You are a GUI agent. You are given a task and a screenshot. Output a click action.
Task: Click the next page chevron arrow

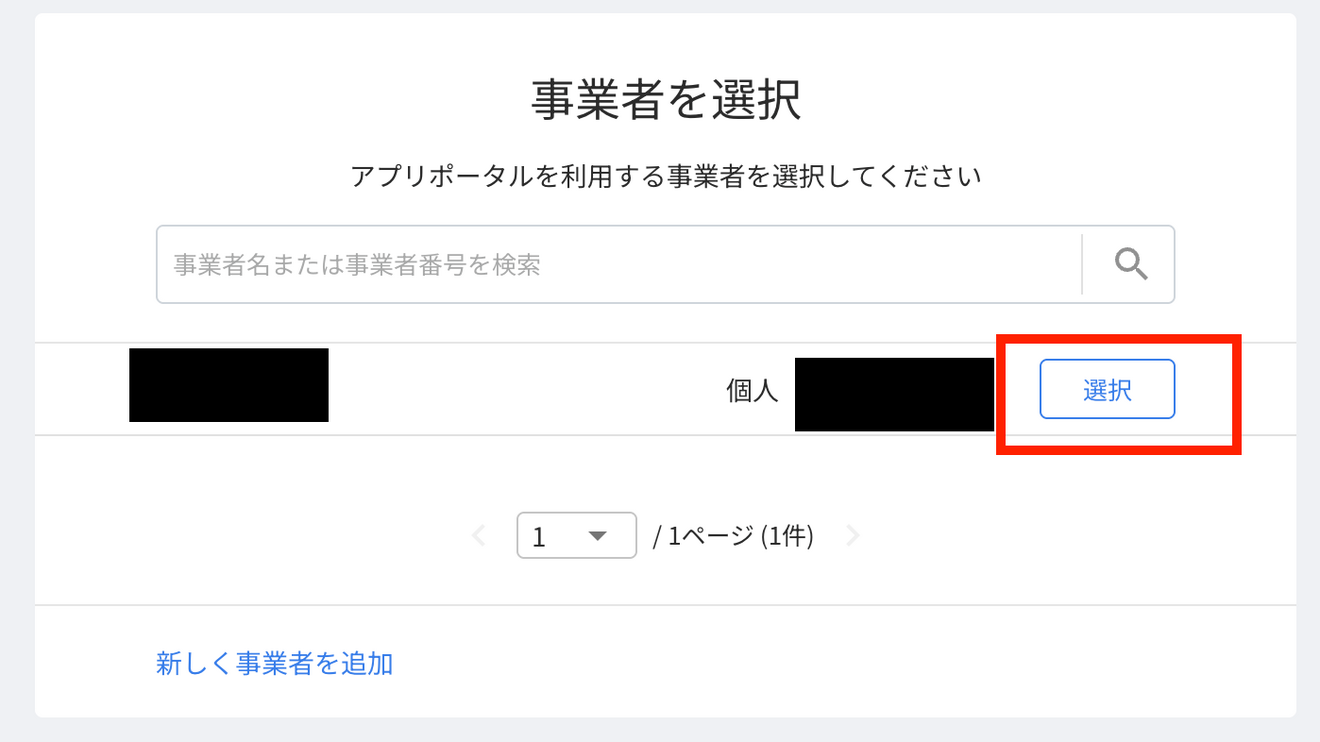pos(852,535)
